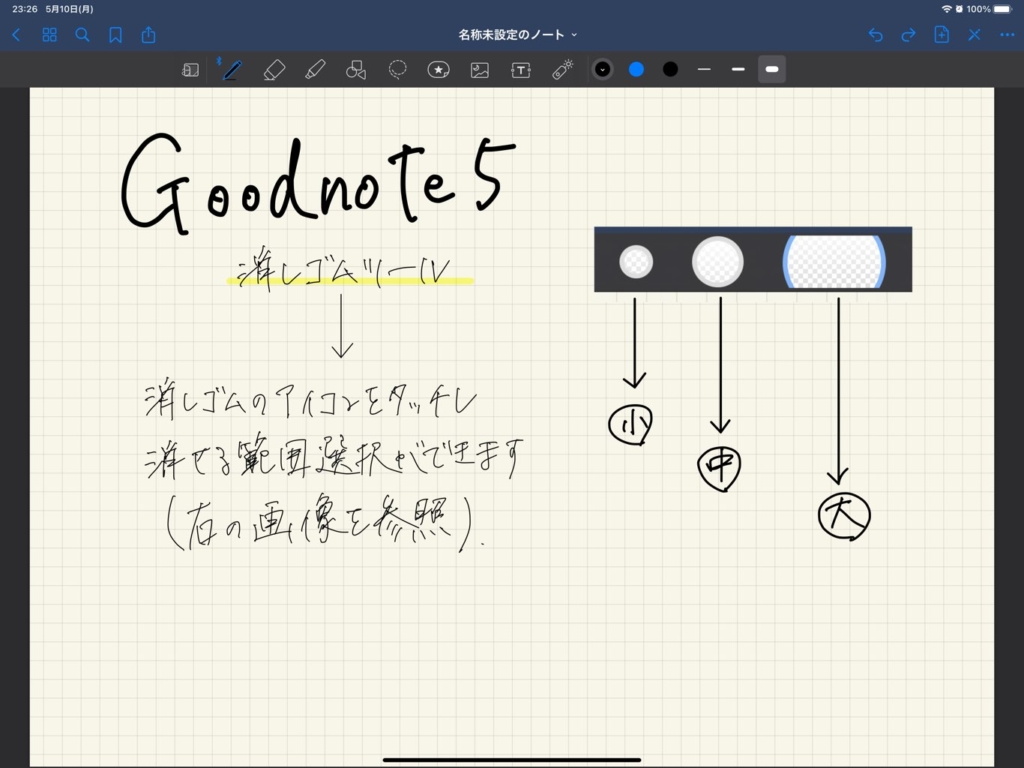
Task: Select the Highlighter tool
Action: pos(315,69)
